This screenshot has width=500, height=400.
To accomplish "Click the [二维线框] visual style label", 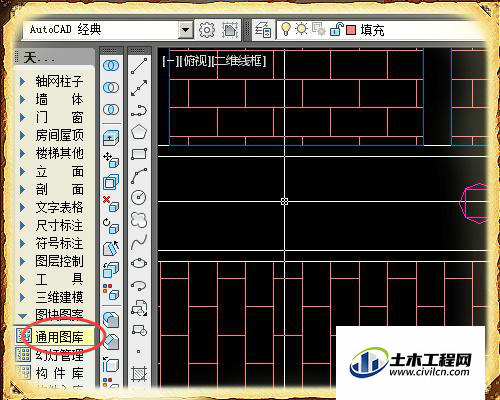I will 240,61.
